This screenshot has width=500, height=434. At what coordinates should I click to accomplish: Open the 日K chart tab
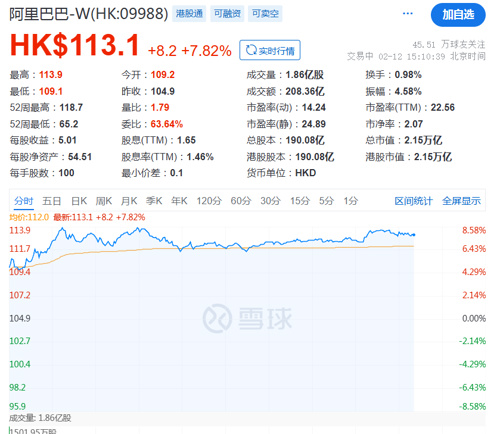click(x=79, y=201)
